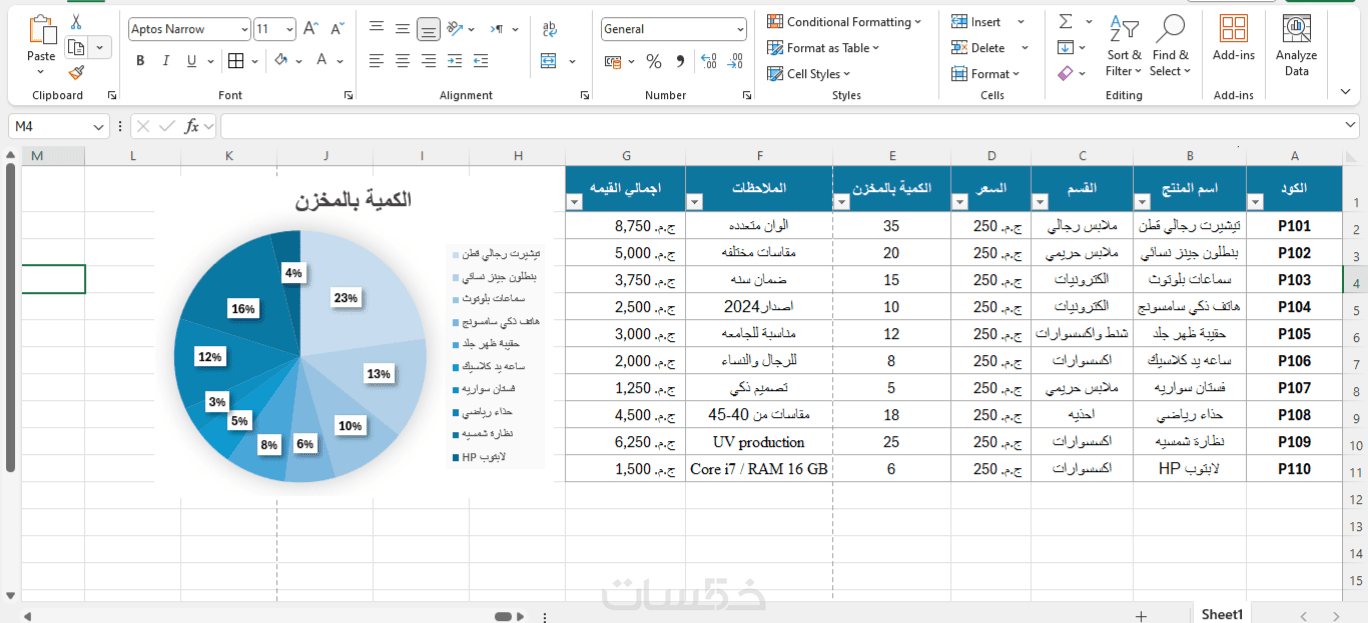The image size is (1368, 623).
Task: Increase font size with the larger A
Action: coord(311,29)
